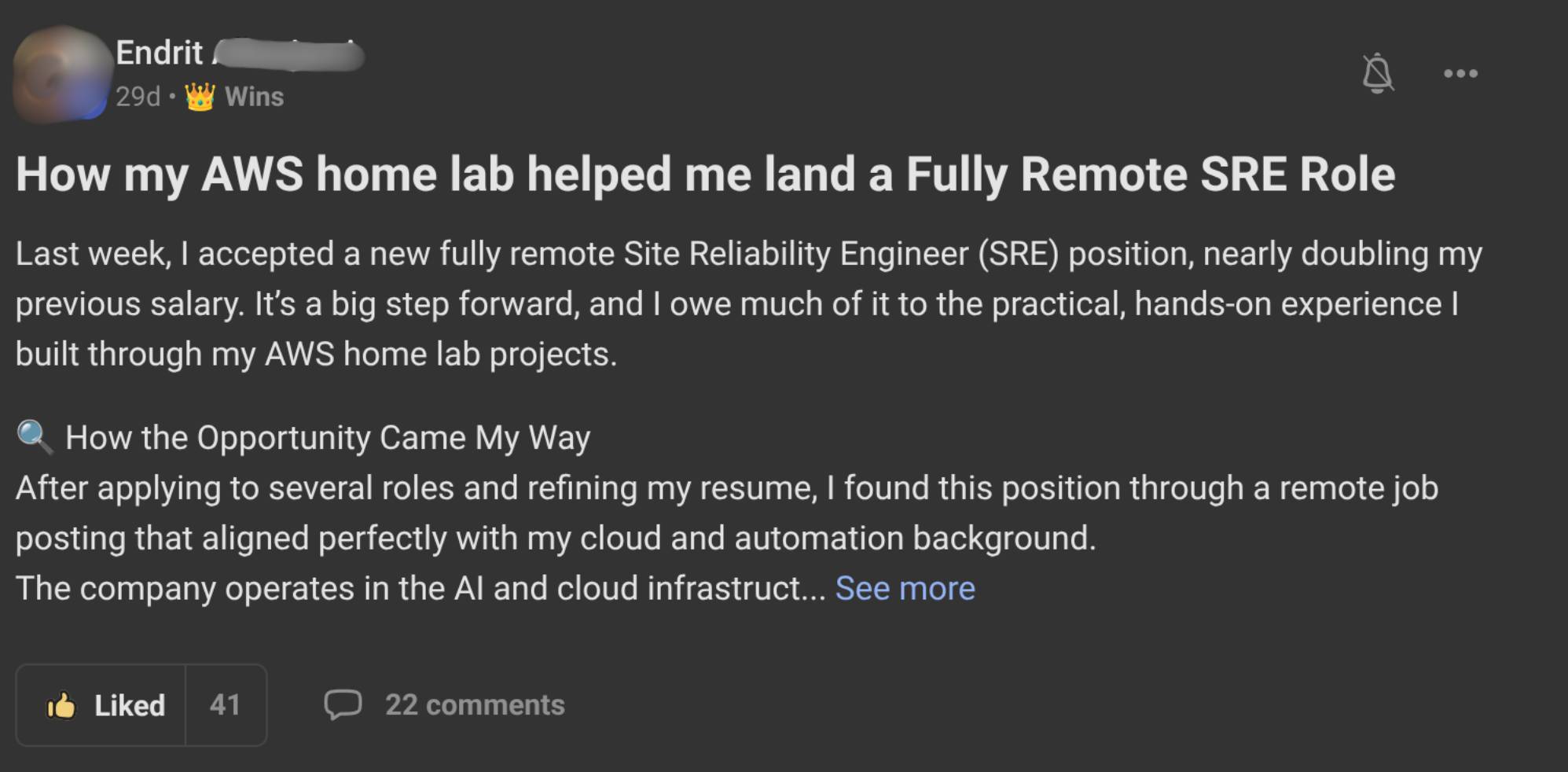Click the crown icon beside Wins
The height and width of the screenshot is (772, 1568).
[200, 97]
